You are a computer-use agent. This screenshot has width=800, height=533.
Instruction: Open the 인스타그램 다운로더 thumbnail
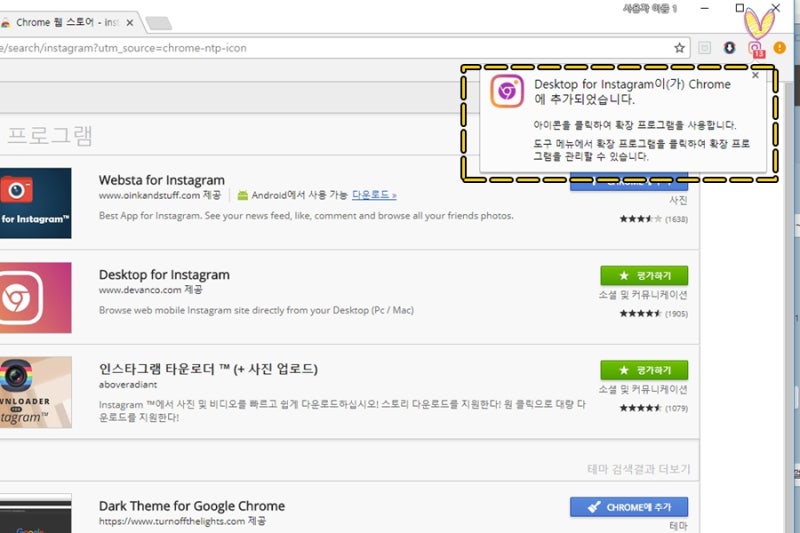(x=36, y=392)
